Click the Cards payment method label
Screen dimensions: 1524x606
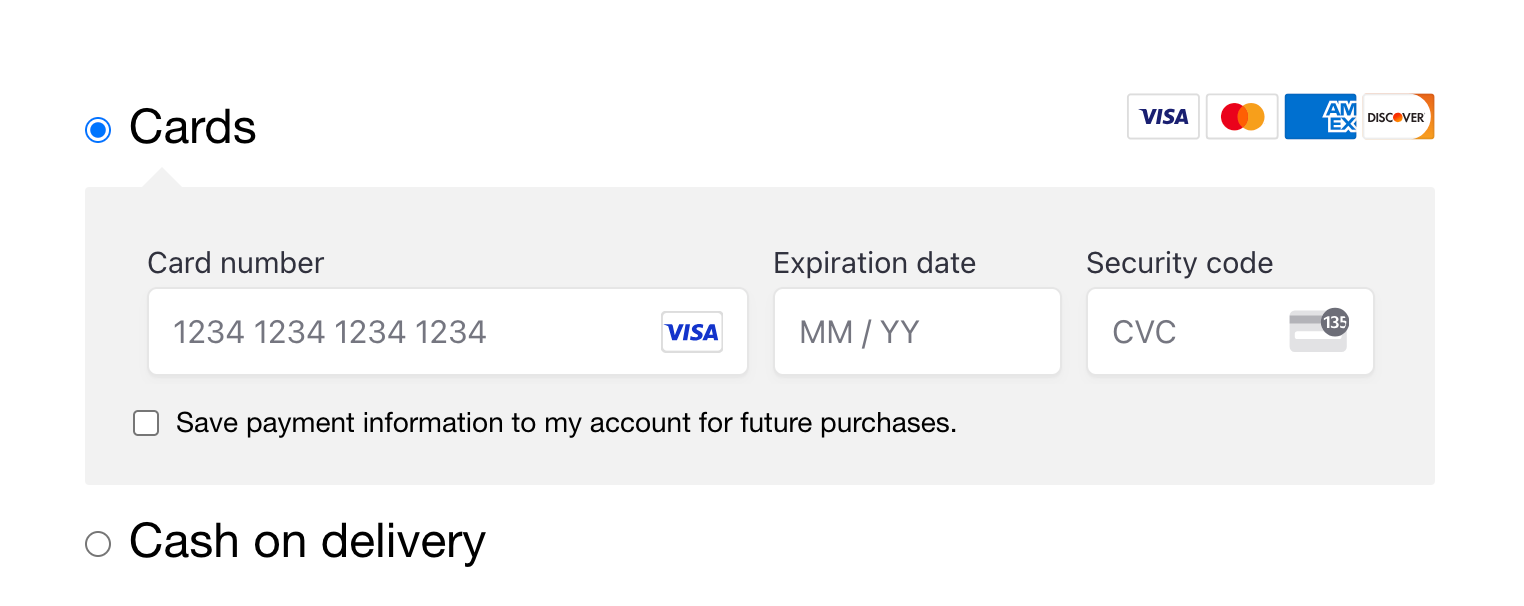pos(193,128)
